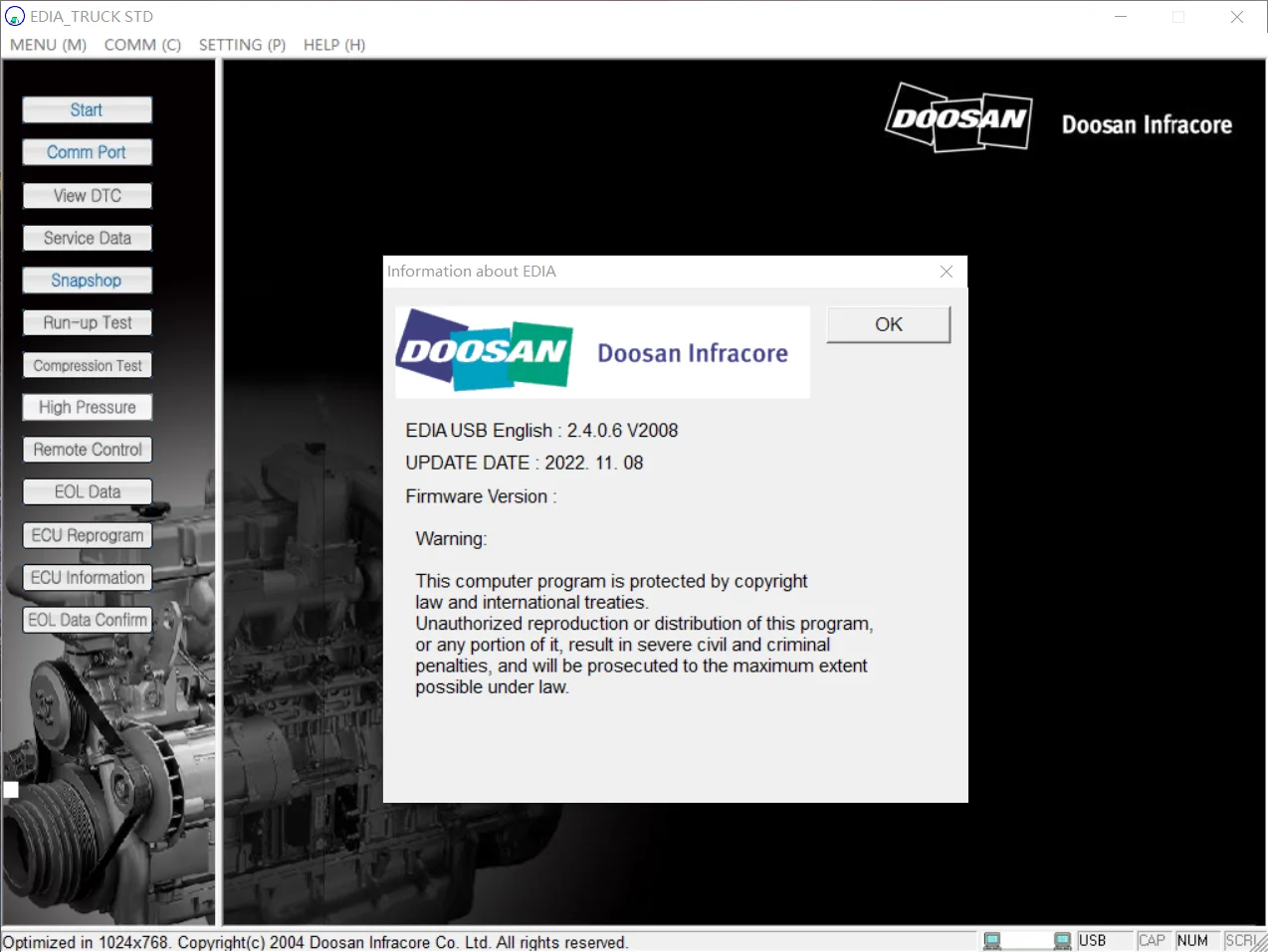The image size is (1268, 952).
Task: View ECU Information
Action: pyautogui.click(x=87, y=578)
